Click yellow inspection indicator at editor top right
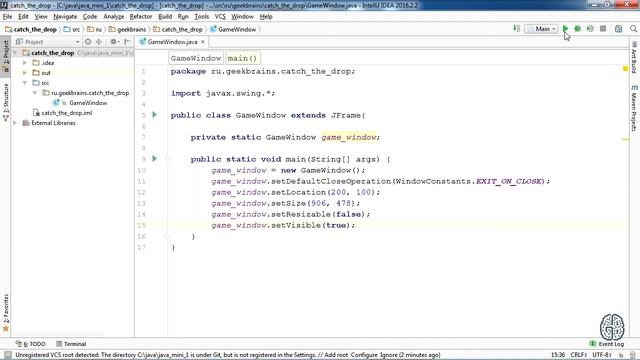This screenshot has width=640, height=360. 625,69
